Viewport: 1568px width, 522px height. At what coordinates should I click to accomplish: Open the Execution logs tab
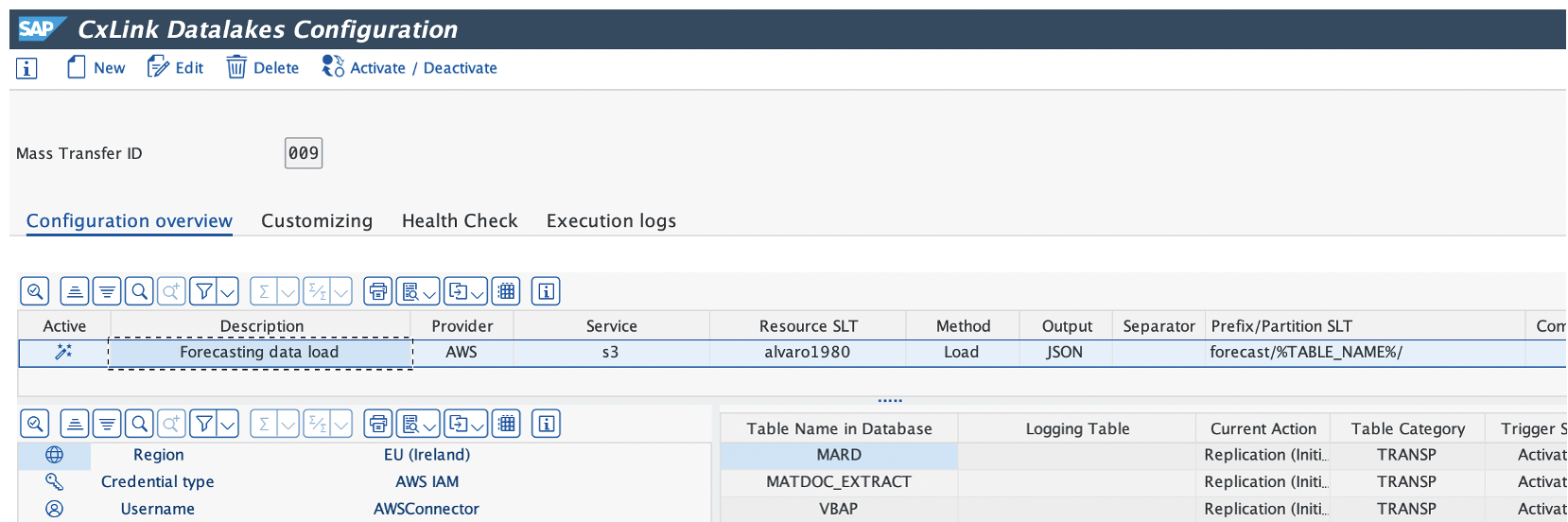(611, 221)
